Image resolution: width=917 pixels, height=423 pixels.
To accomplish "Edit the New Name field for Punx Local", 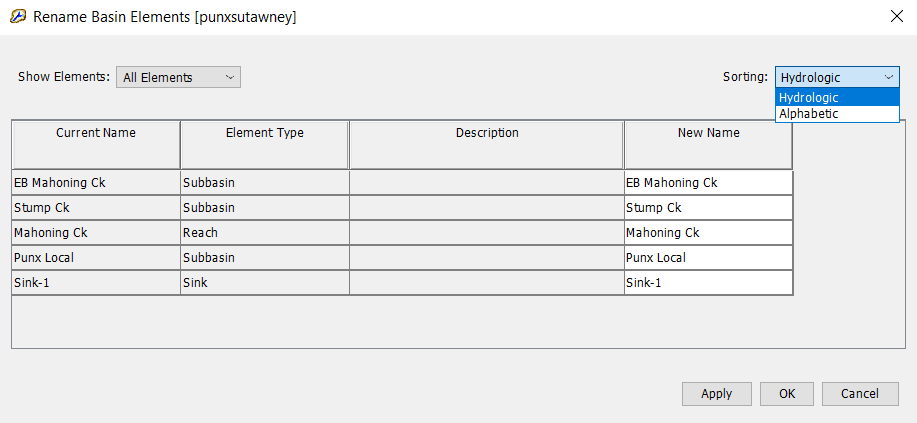I will (x=708, y=258).
